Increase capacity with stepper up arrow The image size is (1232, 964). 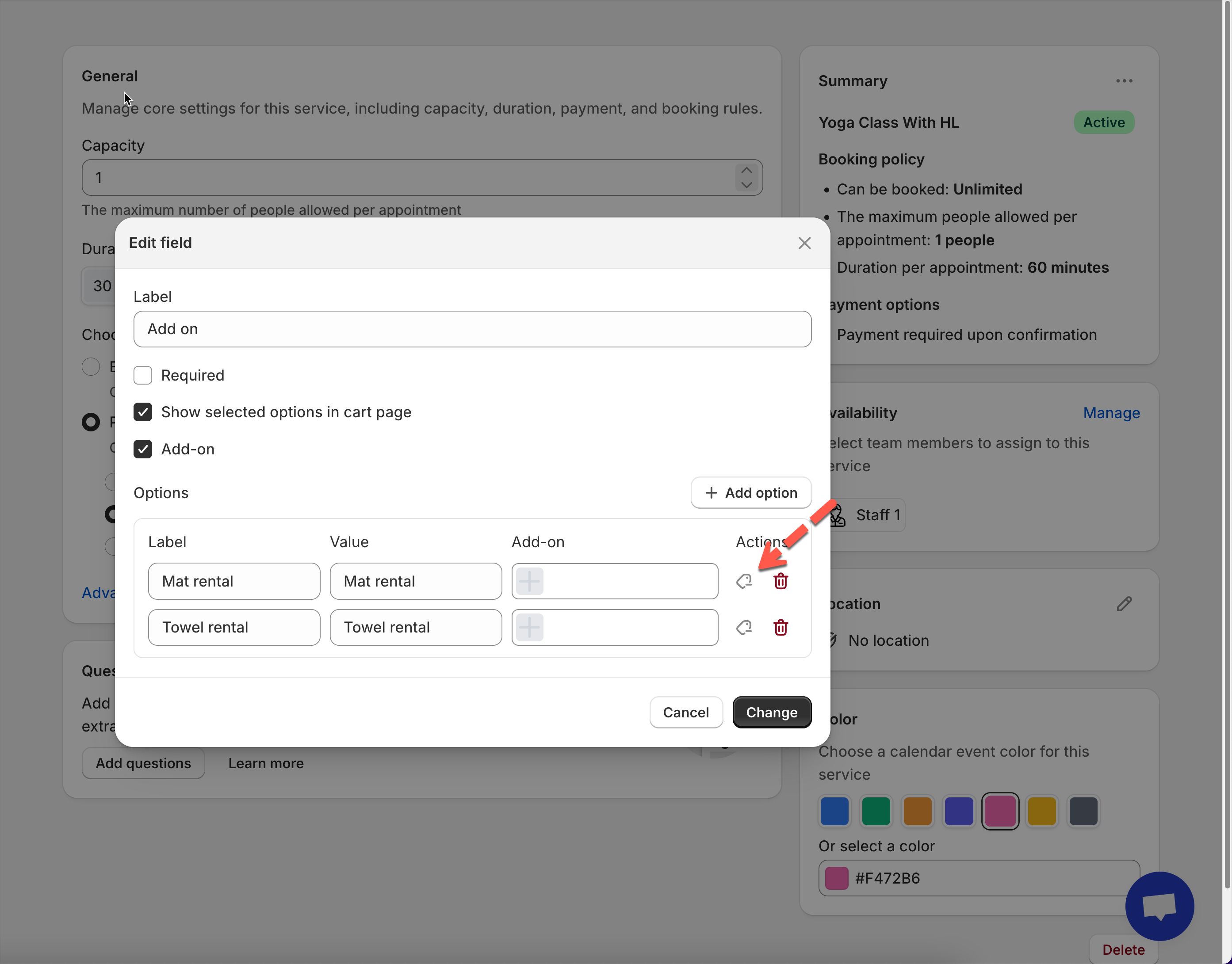(x=746, y=171)
